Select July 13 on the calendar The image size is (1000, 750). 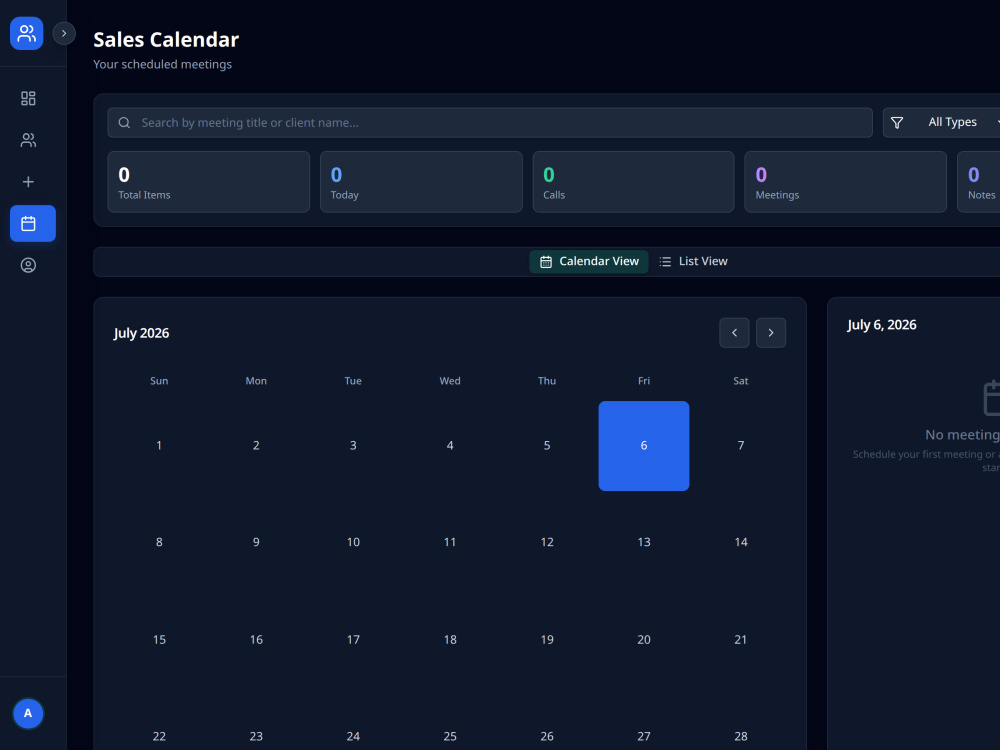point(644,543)
